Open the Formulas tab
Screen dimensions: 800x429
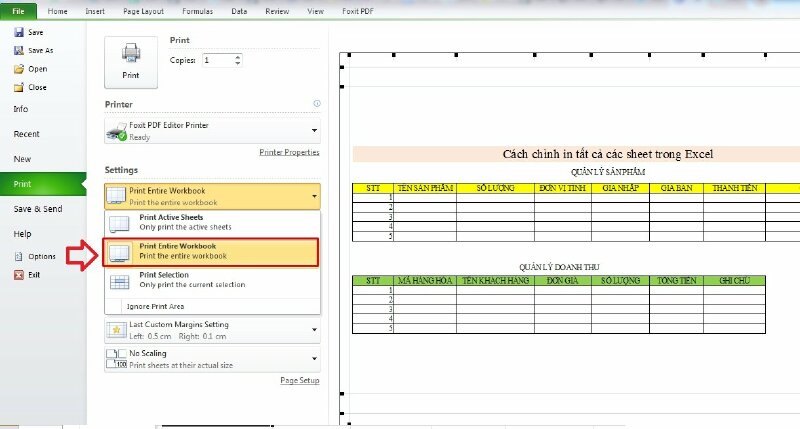pyautogui.click(x=197, y=11)
